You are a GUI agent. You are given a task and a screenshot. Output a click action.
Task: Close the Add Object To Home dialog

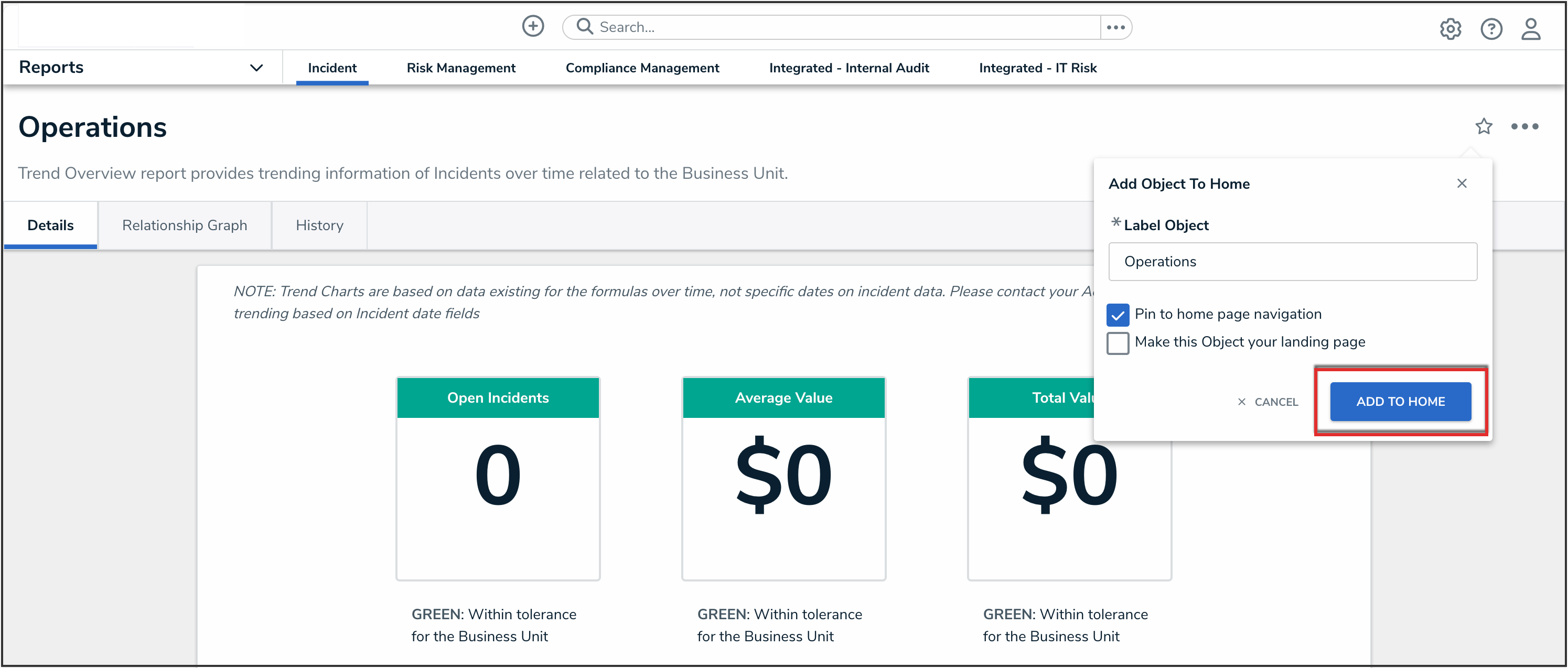click(1462, 184)
